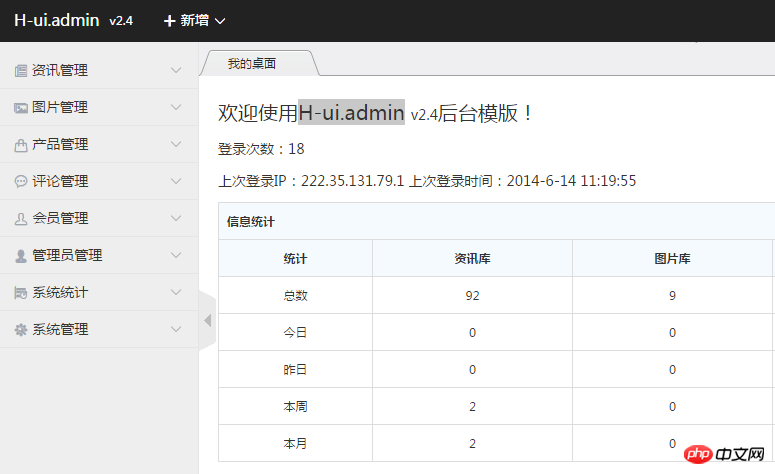Open the 管理员管理 menu item
The height and width of the screenshot is (474, 775).
point(99,255)
